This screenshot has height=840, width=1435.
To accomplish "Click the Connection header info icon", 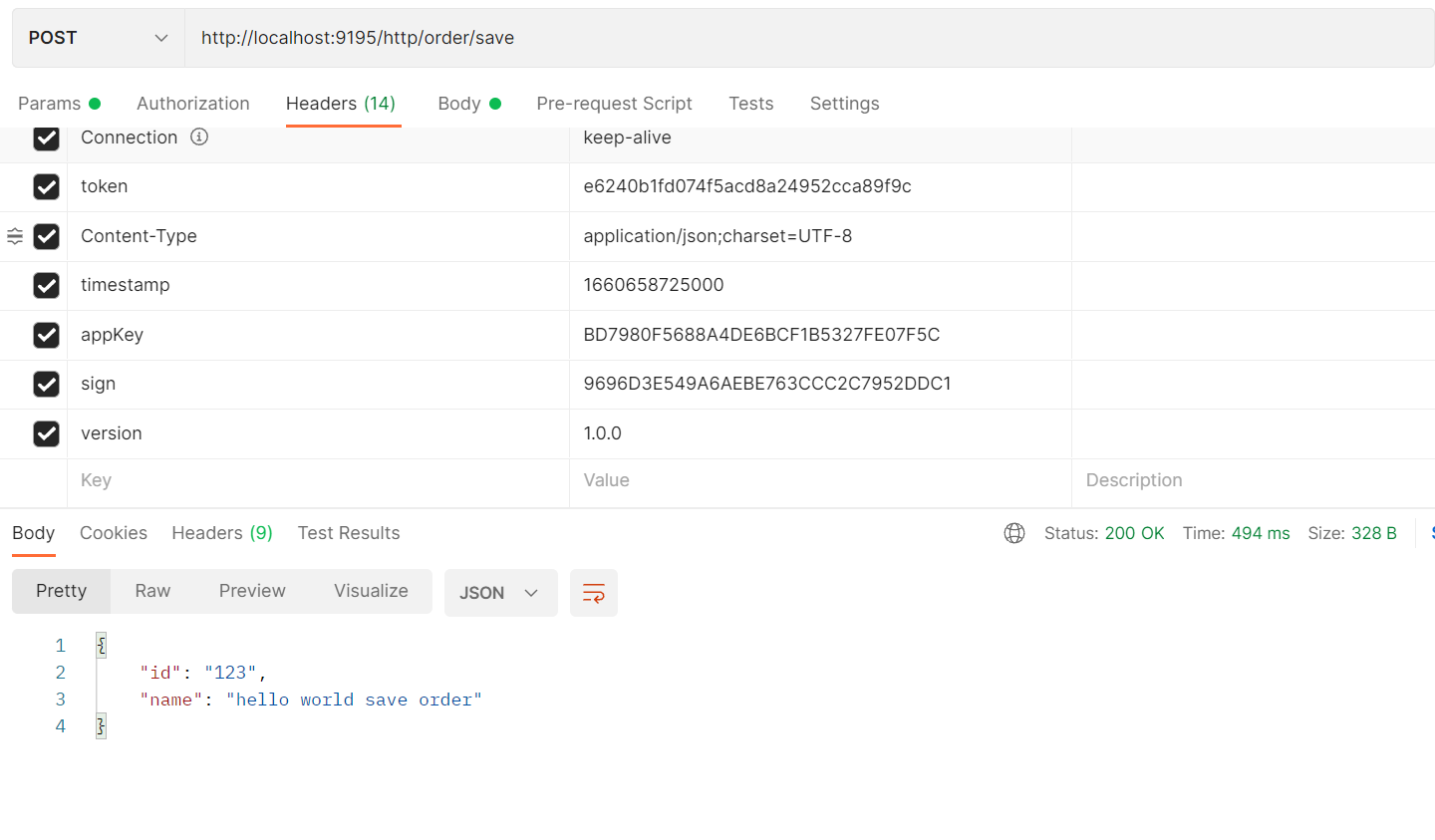I will (199, 138).
